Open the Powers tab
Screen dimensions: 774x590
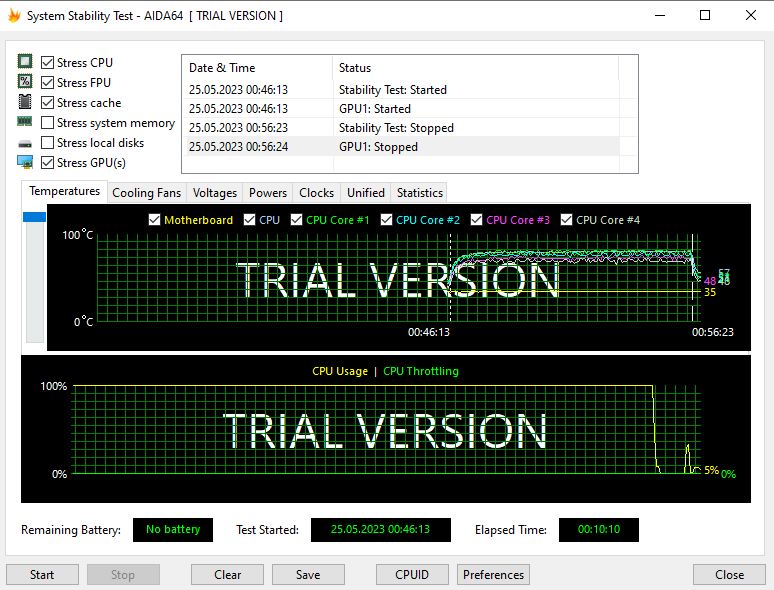tap(268, 193)
